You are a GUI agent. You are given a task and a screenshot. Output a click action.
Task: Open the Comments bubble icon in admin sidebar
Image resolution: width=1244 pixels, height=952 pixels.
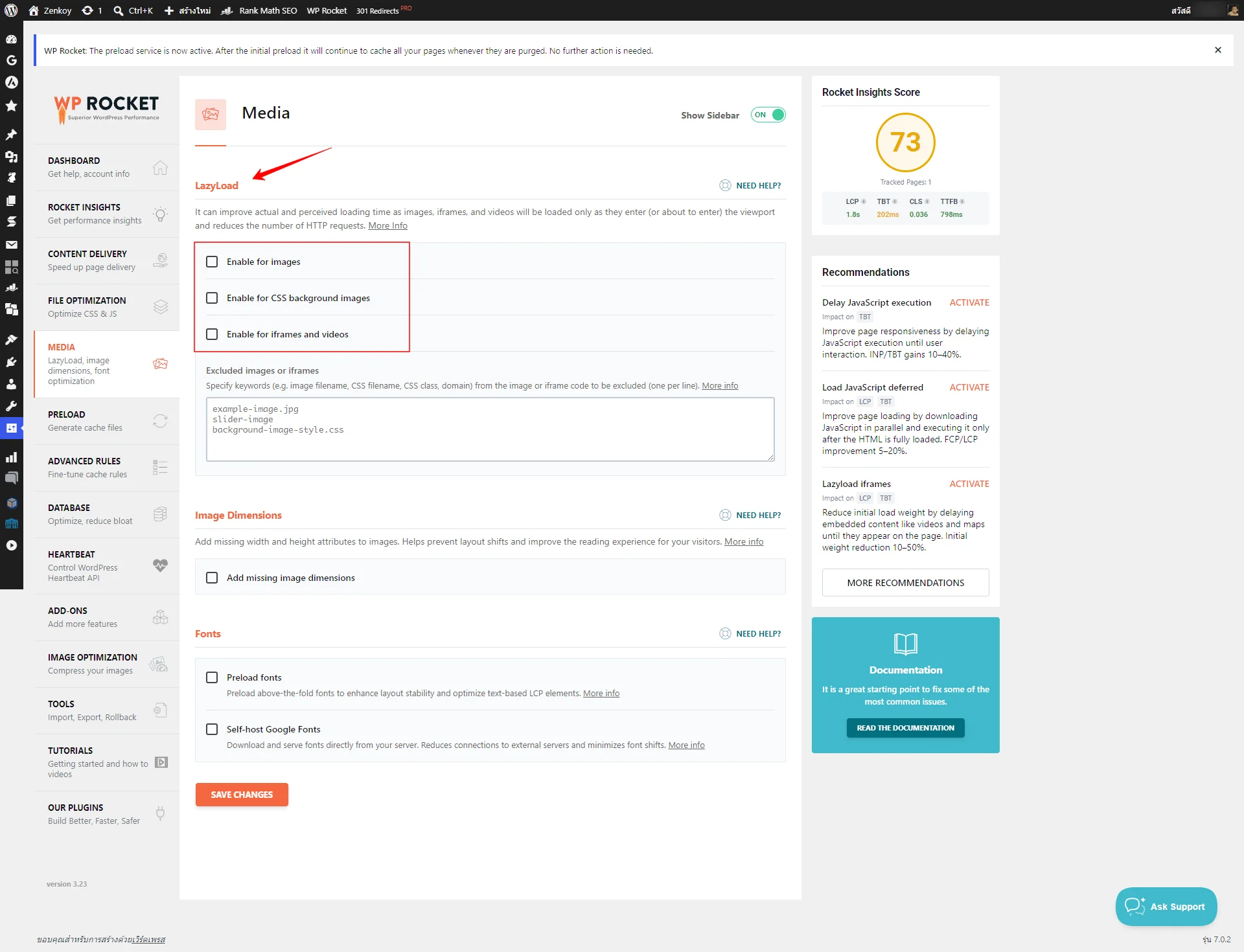pyautogui.click(x=11, y=479)
